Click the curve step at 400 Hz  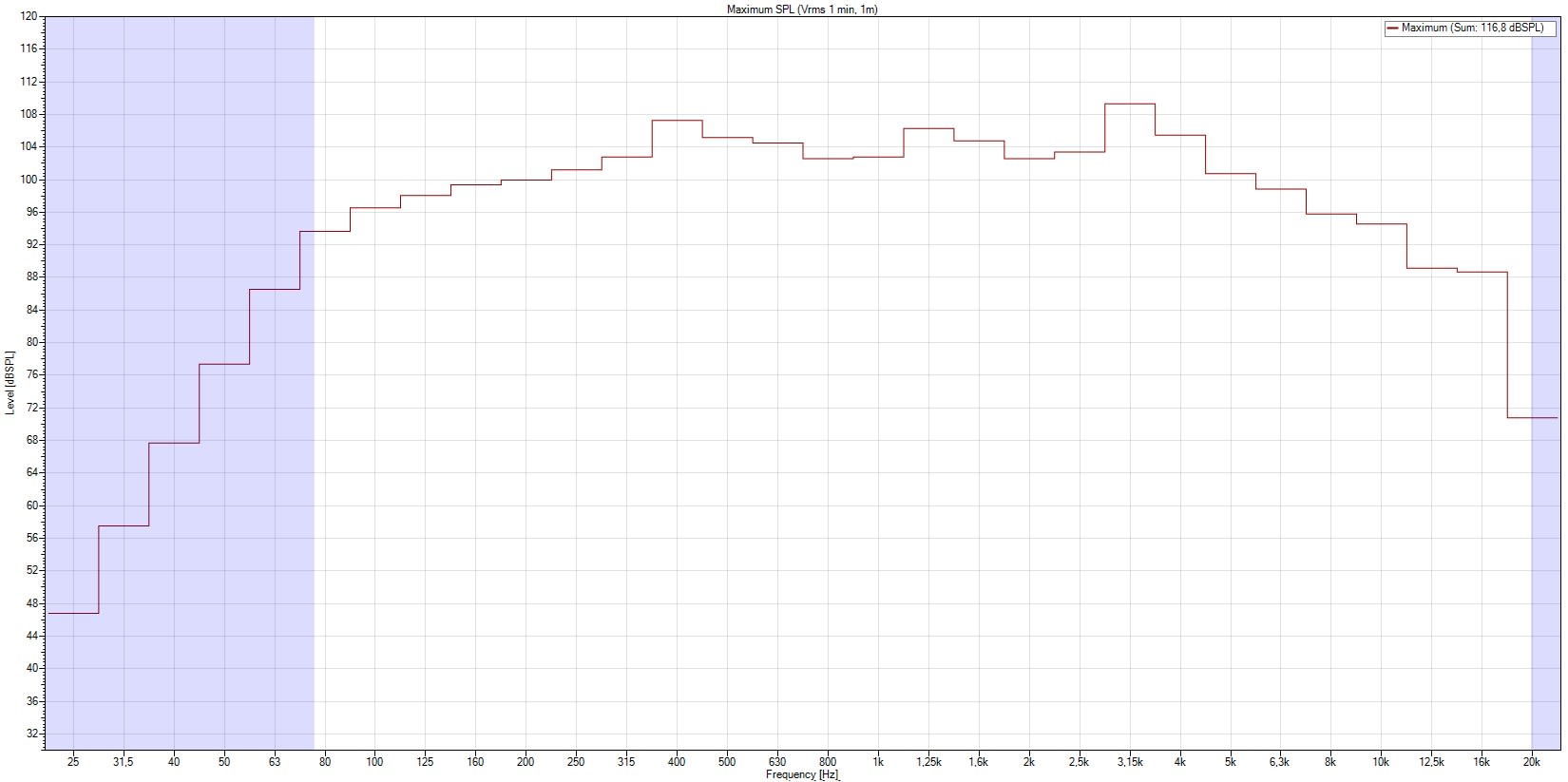[677, 121]
